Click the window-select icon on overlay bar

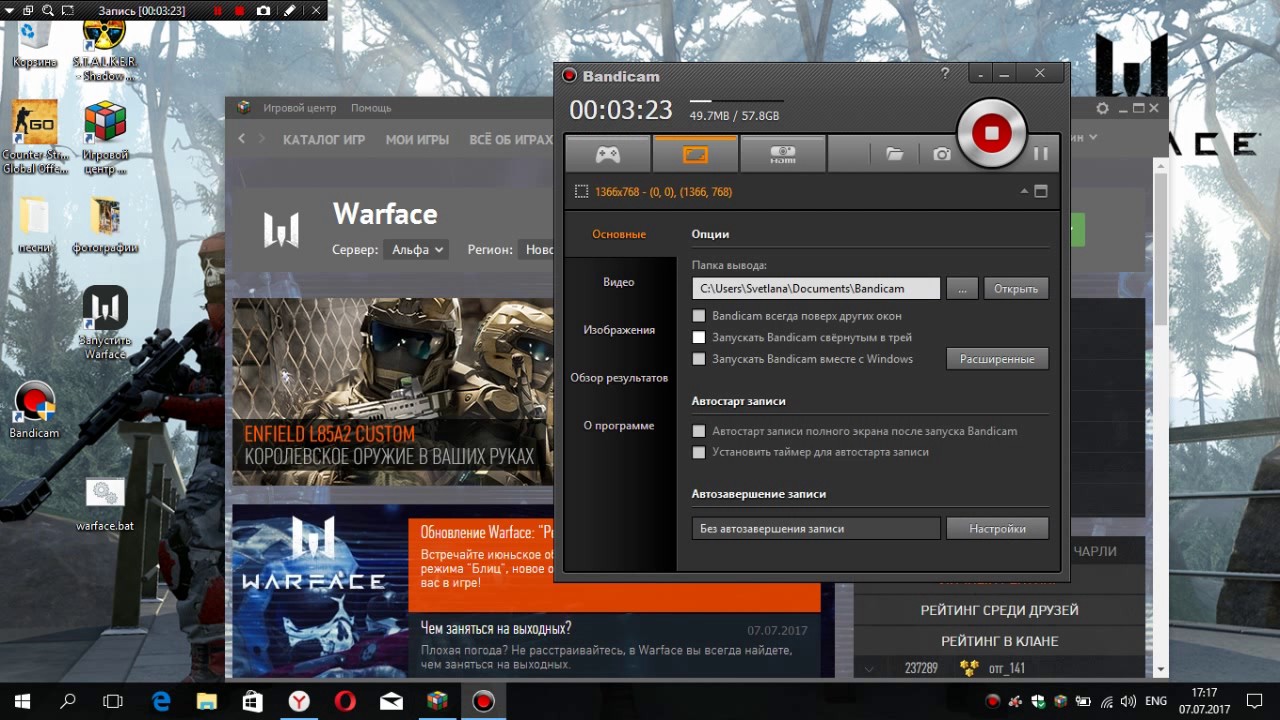pyautogui.click(x=26, y=10)
